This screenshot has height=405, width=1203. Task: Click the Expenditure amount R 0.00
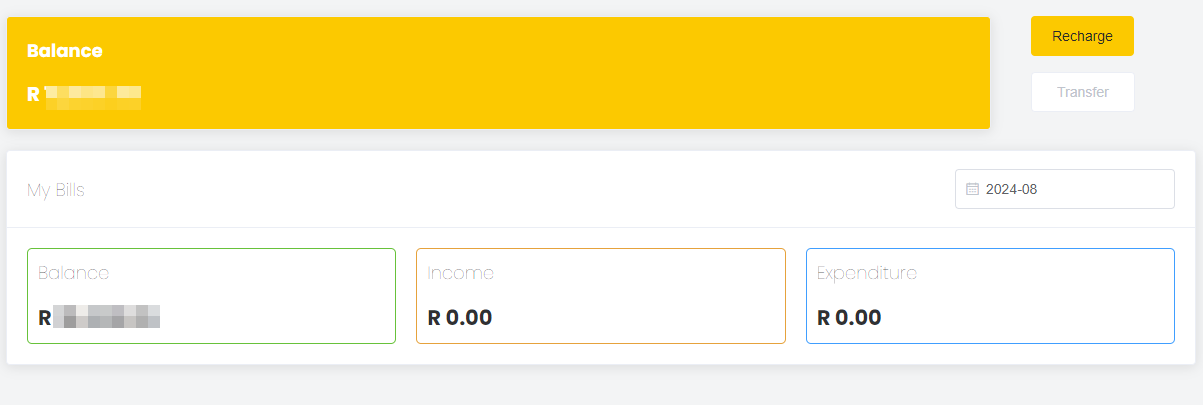849,318
